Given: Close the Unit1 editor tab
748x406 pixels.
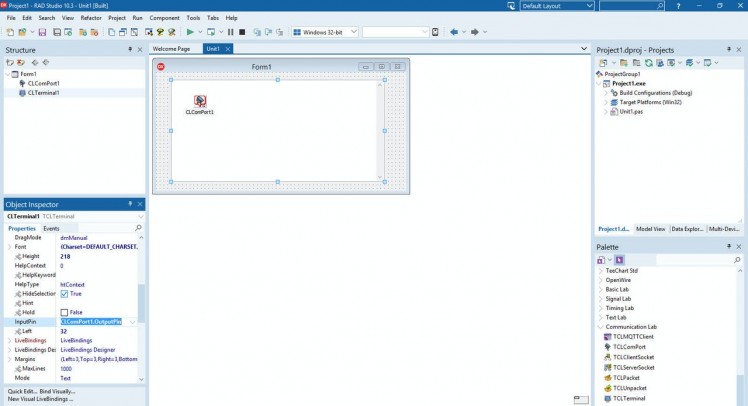Looking at the screenshot, I should click(x=228, y=49).
